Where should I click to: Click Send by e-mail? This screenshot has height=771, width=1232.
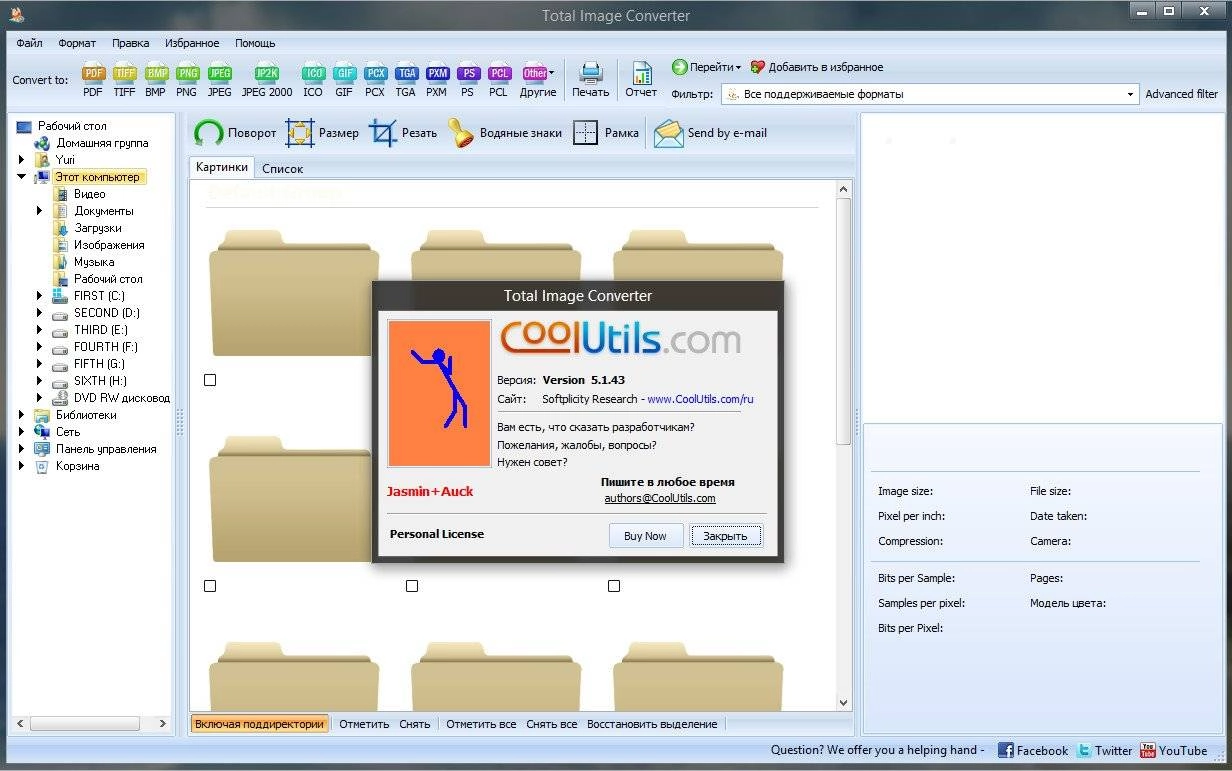coord(711,133)
